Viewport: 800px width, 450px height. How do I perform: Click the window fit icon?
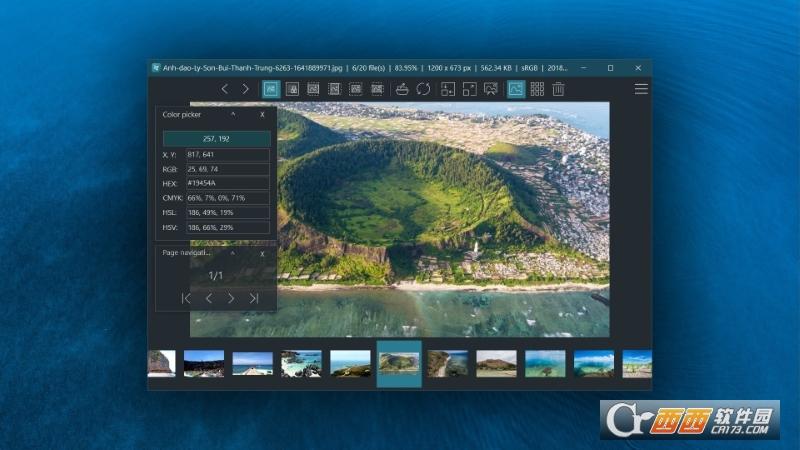pyautogui.click(x=448, y=89)
